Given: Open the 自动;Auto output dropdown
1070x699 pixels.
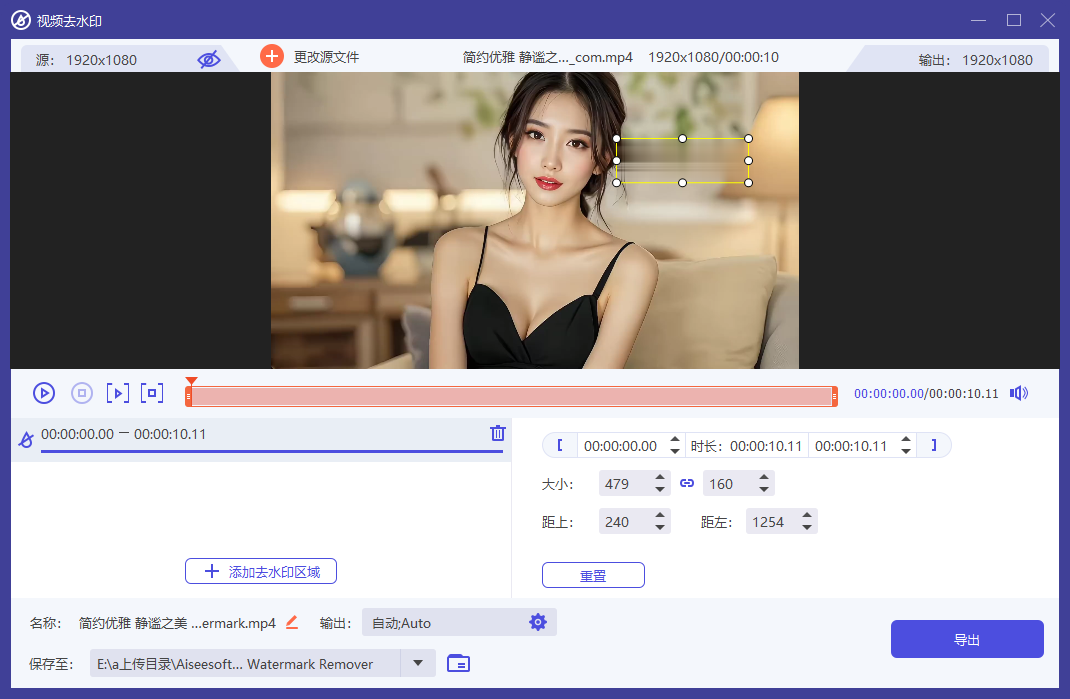Looking at the screenshot, I should [x=459, y=621].
